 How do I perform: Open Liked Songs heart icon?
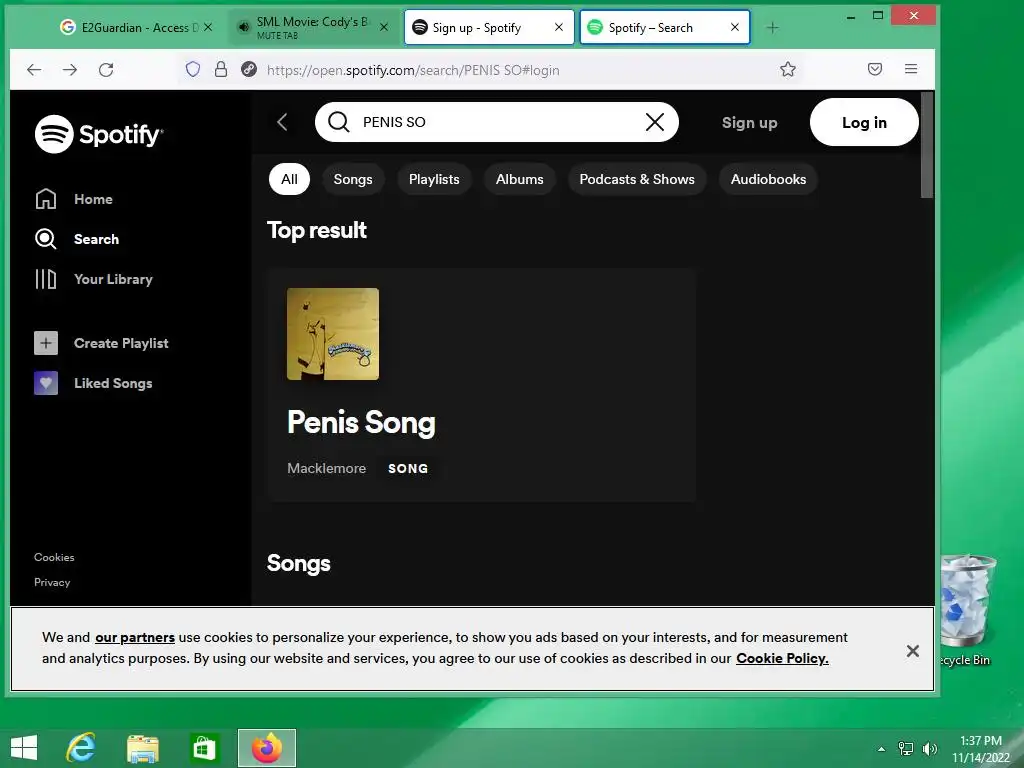pos(46,383)
